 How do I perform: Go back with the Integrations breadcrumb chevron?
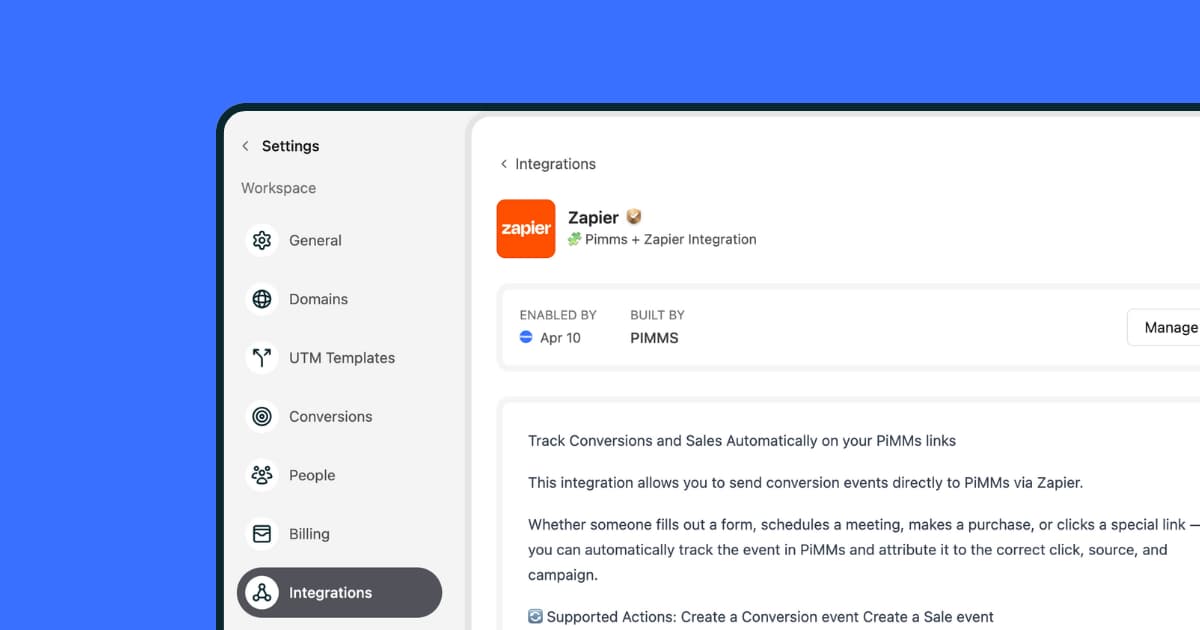click(503, 164)
